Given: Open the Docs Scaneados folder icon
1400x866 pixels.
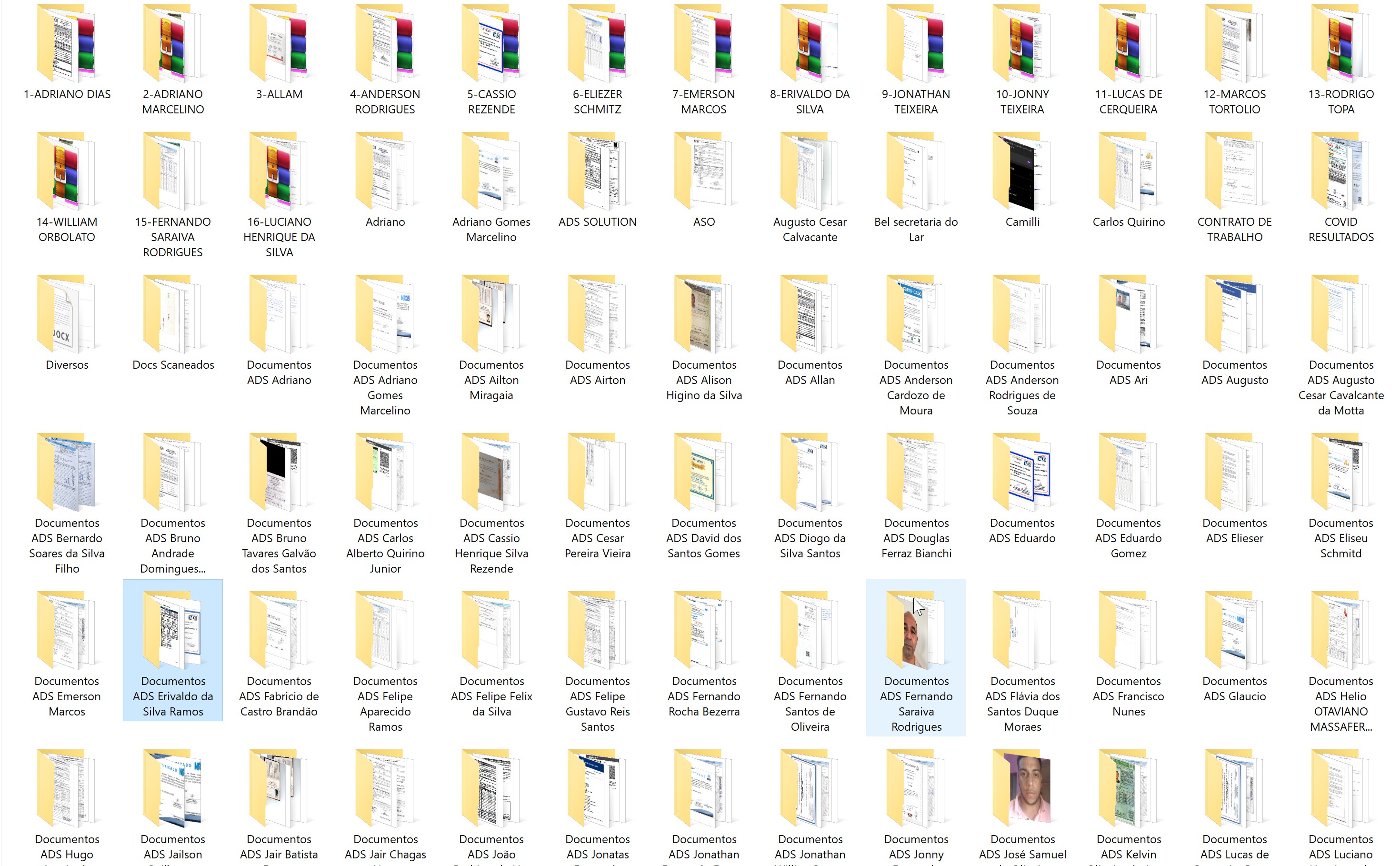Looking at the screenshot, I should [x=173, y=314].
